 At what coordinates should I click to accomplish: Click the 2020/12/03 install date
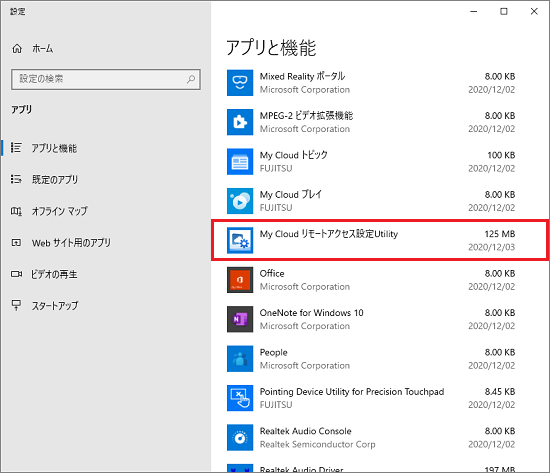point(492,247)
